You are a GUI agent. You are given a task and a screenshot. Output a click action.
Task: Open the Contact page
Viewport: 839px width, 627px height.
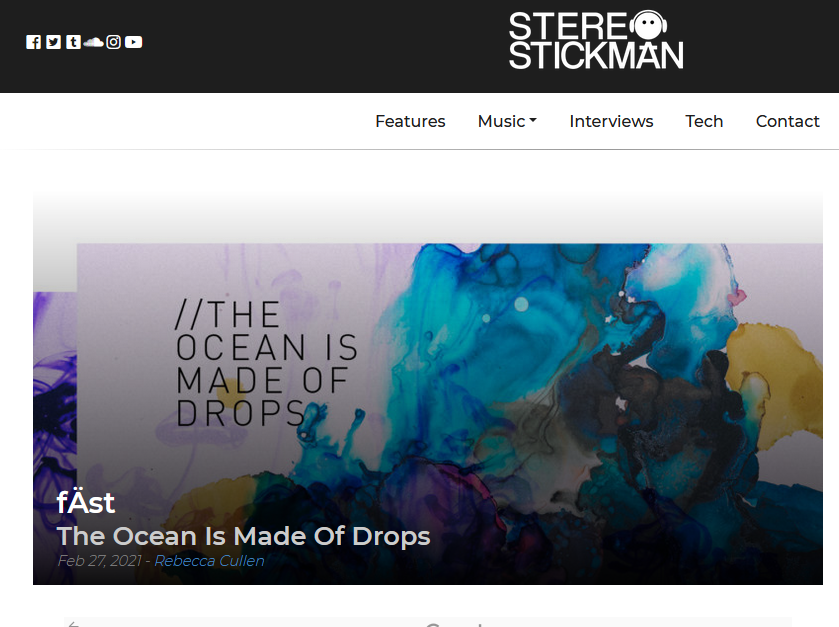click(788, 121)
